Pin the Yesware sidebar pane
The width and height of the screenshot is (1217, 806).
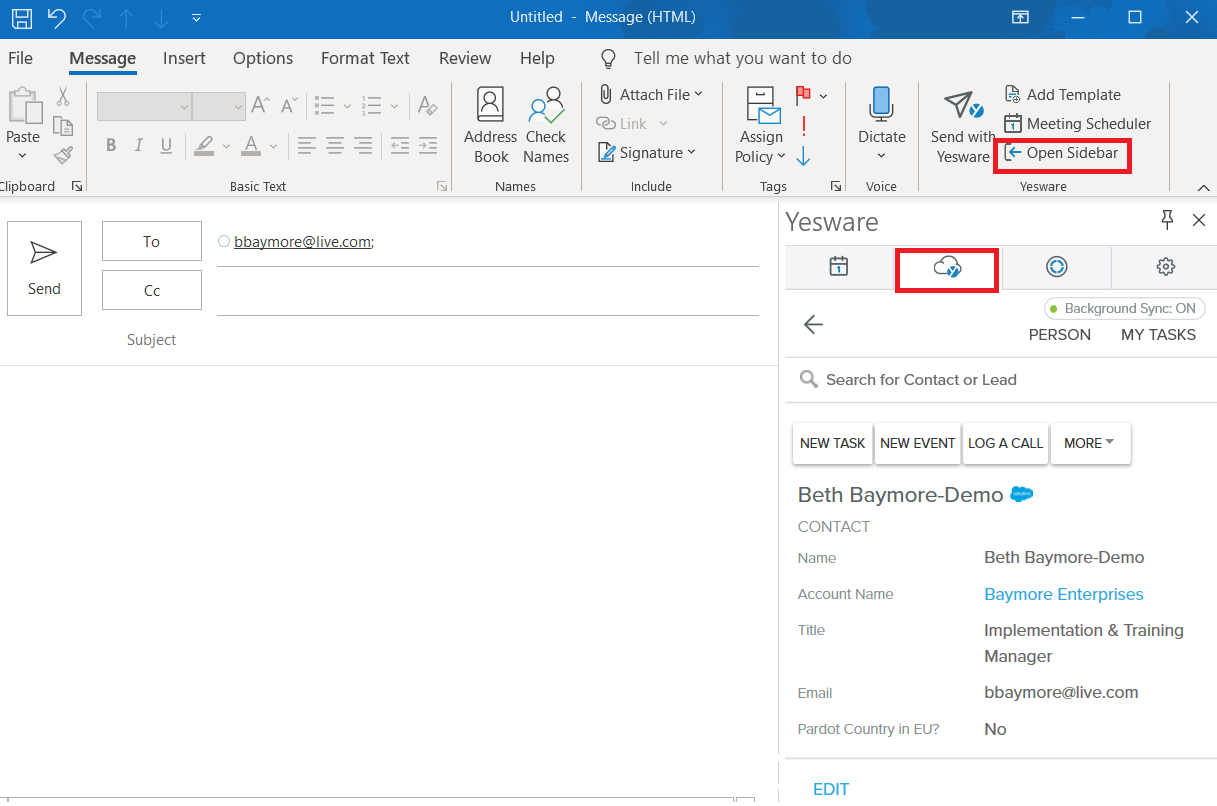[x=1167, y=220]
